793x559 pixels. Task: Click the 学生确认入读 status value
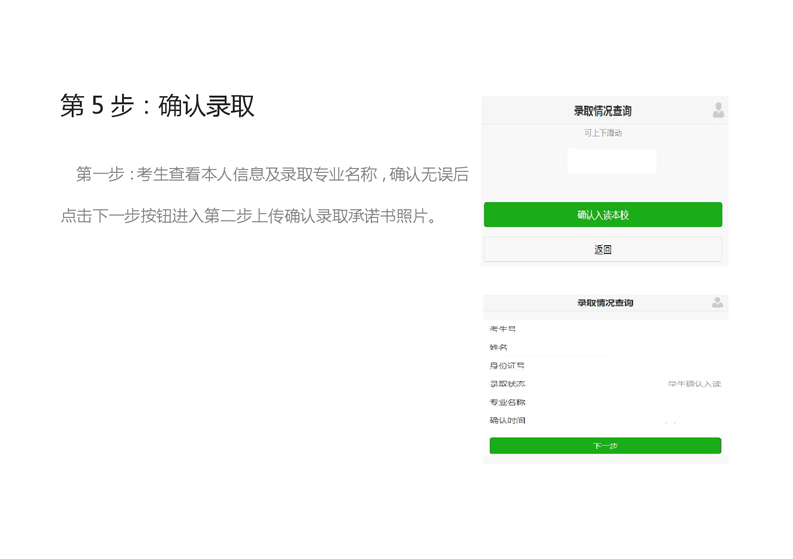[694, 384]
